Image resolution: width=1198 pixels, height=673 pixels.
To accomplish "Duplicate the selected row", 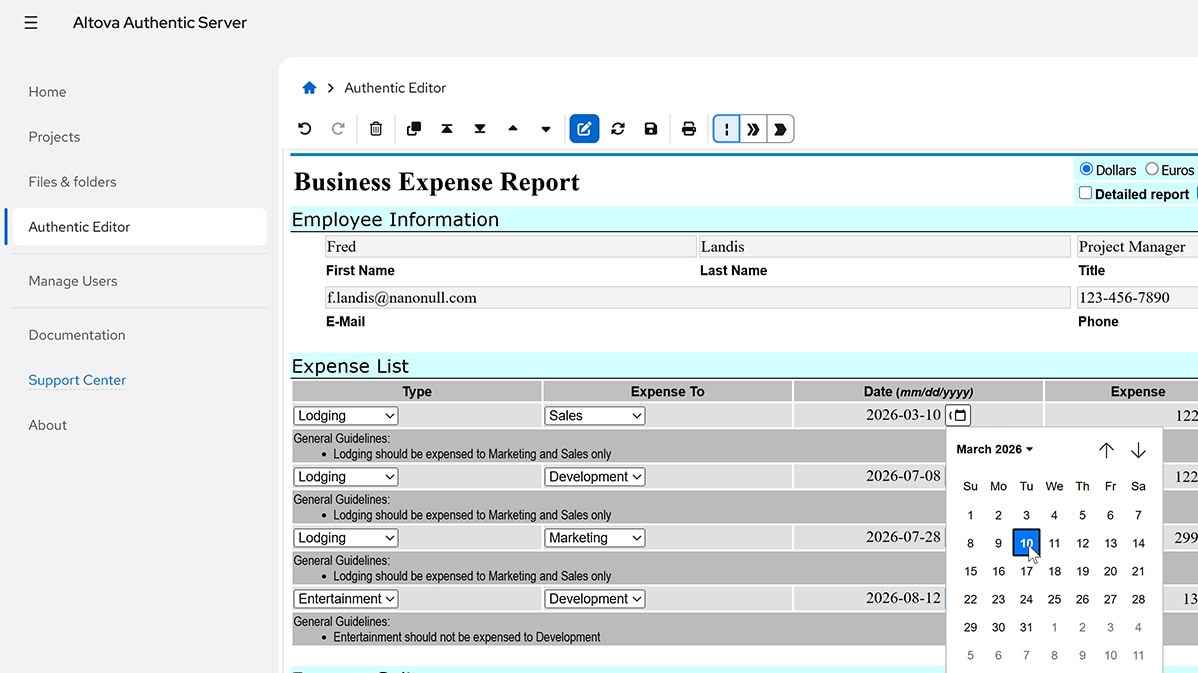I will [x=413, y=129].
